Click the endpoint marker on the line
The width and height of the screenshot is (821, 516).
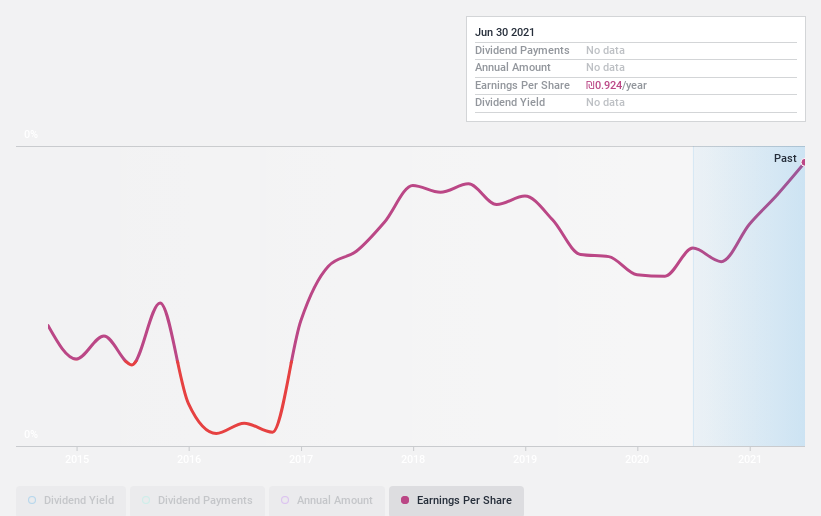pyautogui.click(x=804, y=162)
